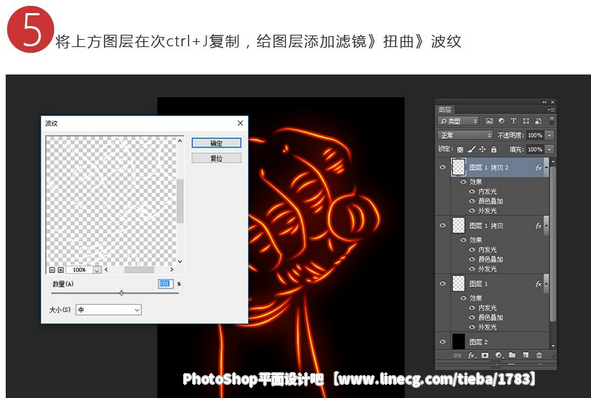The width and height of the screenshot is (591, 398).
Task: Hide the black 图层 2 layer
Action: [x=442, y=342]
